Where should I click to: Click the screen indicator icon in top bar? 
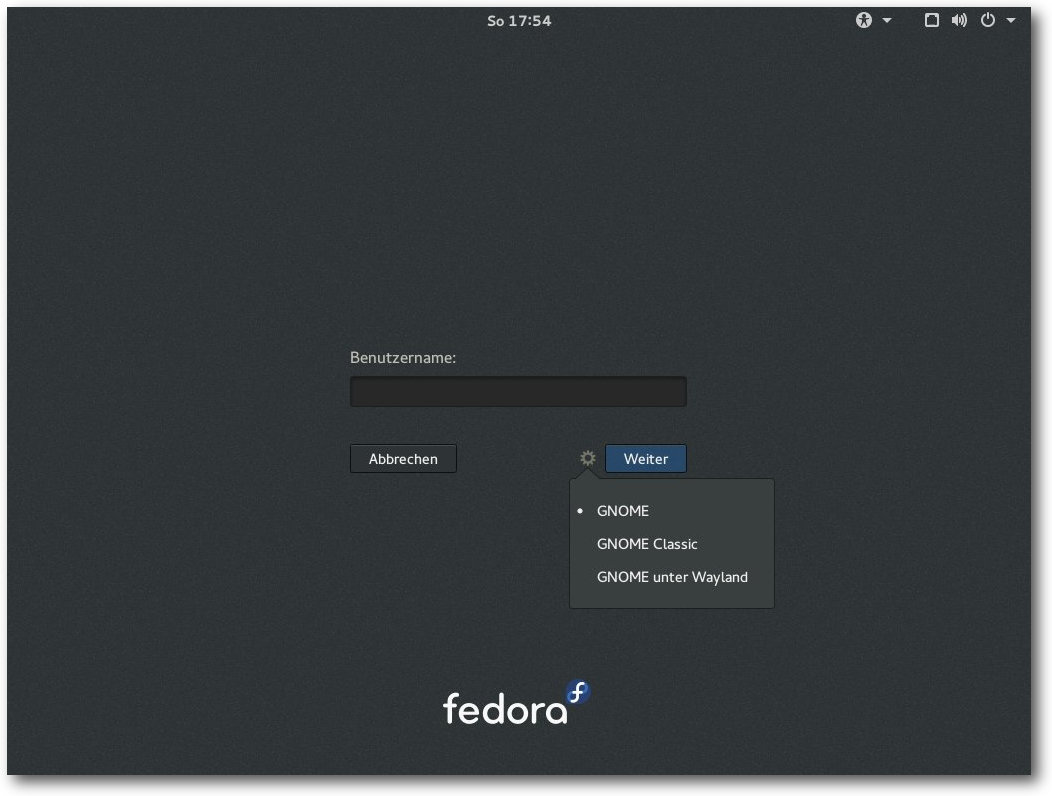point(931,20)
